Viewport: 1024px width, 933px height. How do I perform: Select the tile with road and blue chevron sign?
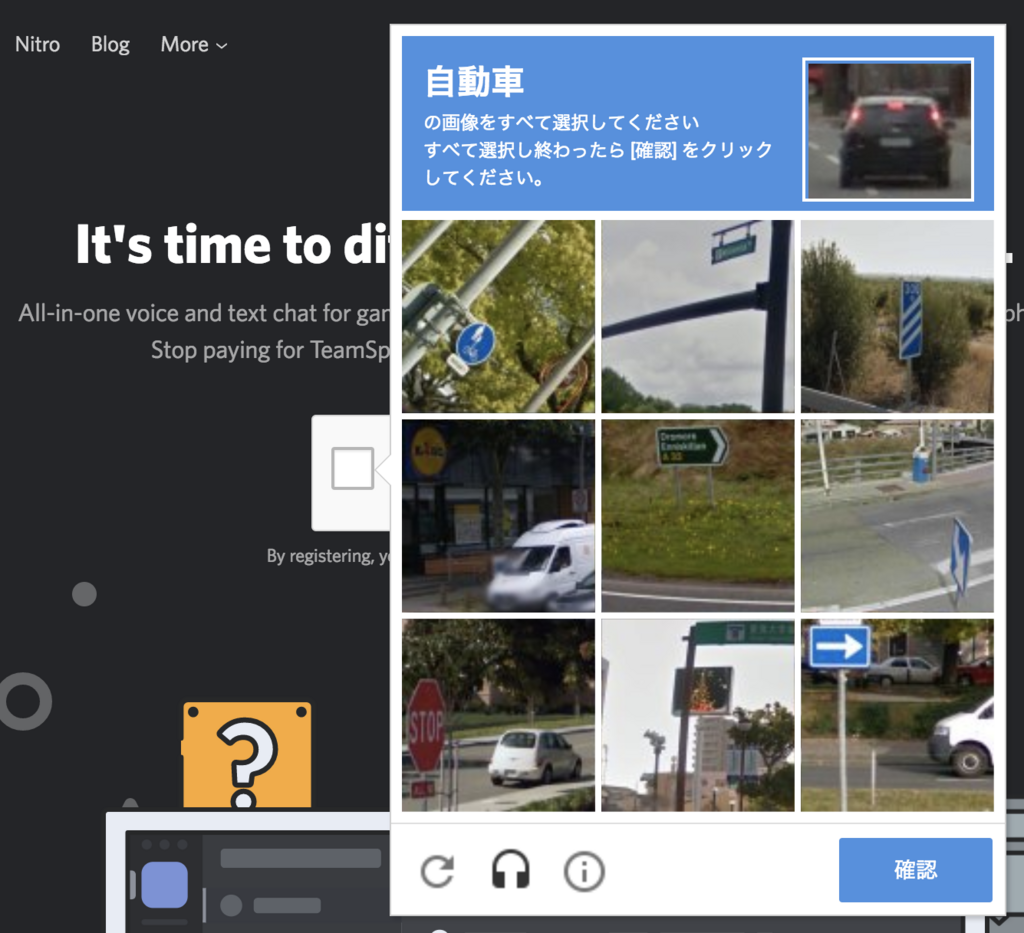(x=897, y=516)
